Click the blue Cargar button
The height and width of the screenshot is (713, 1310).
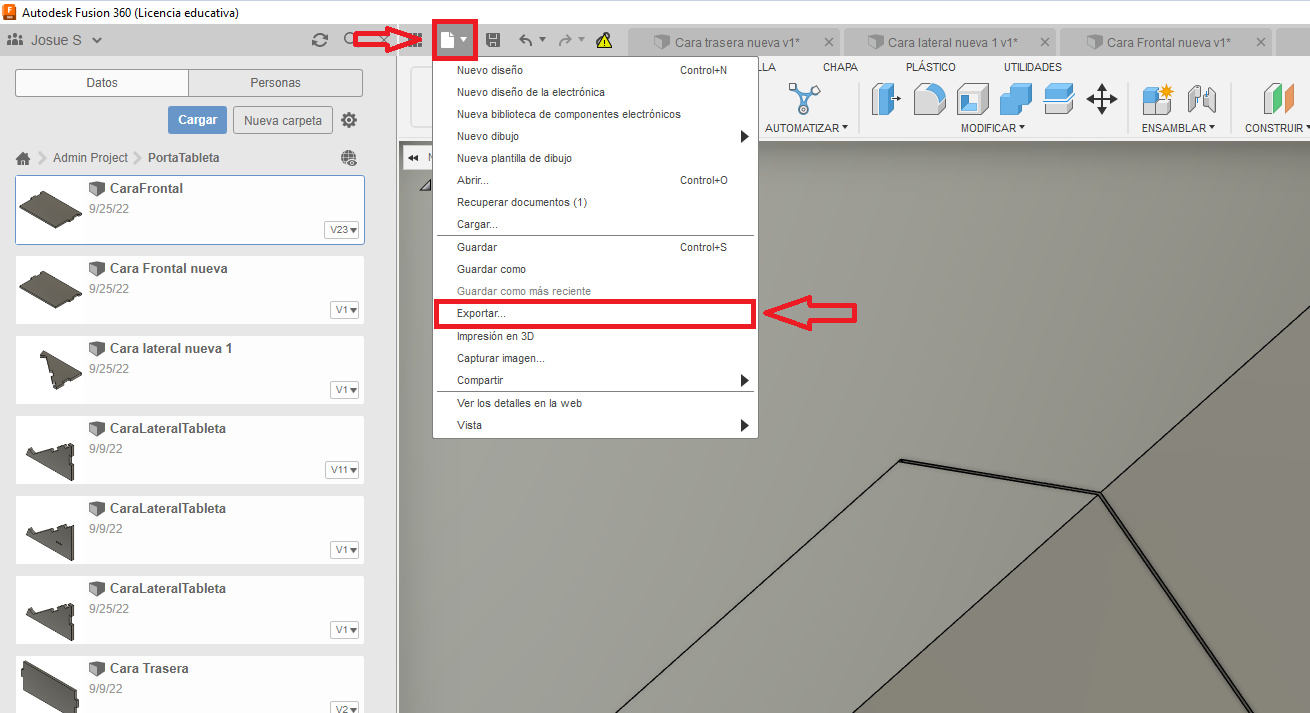pyautogui.click(x=198, y=120)
